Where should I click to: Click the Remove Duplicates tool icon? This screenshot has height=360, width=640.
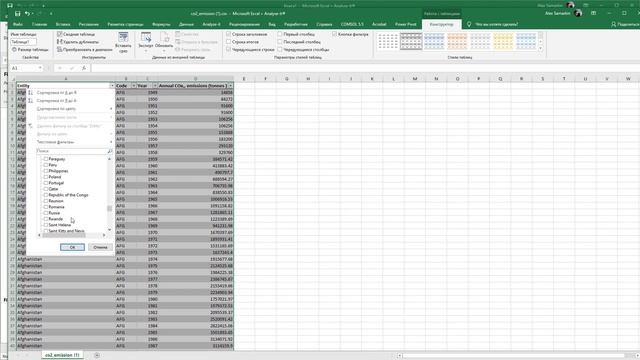[x=60, y=42]
